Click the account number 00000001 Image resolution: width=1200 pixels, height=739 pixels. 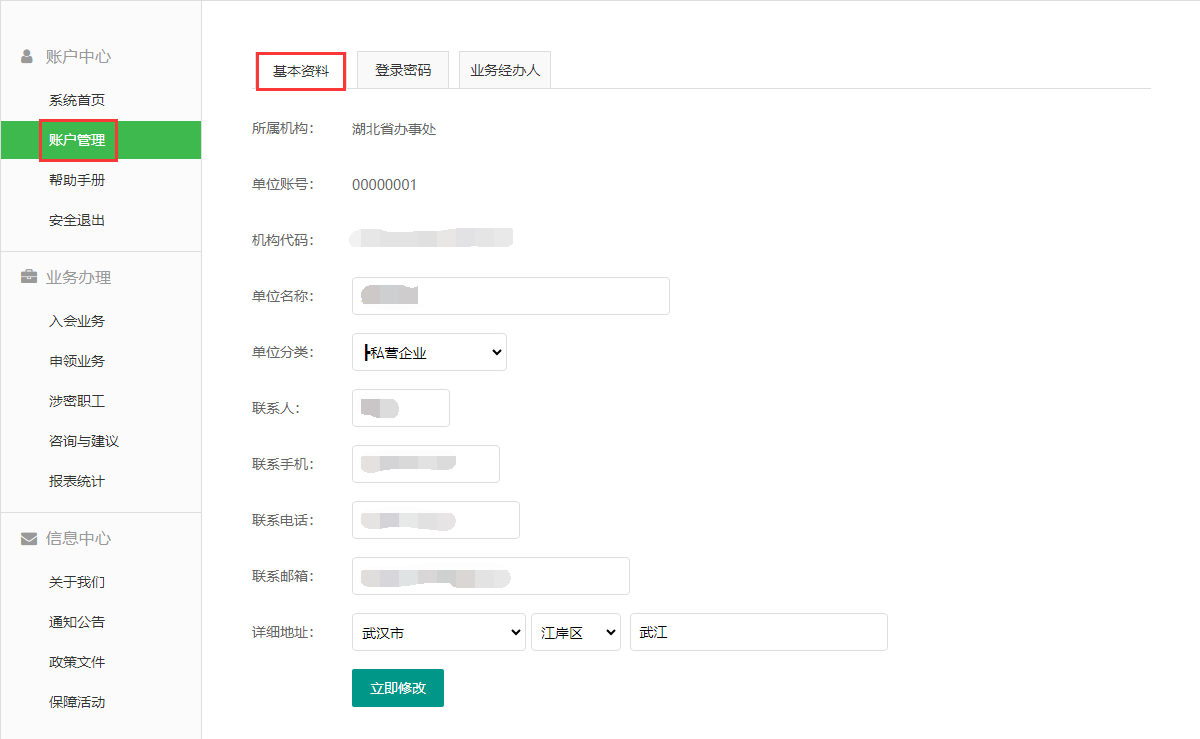tap(384, 185)
